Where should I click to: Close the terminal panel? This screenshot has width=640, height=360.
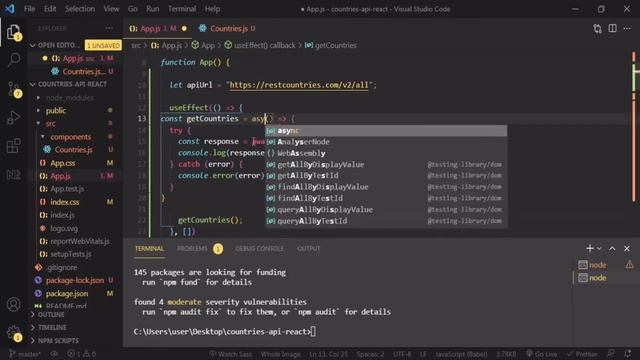pos(627,248)
